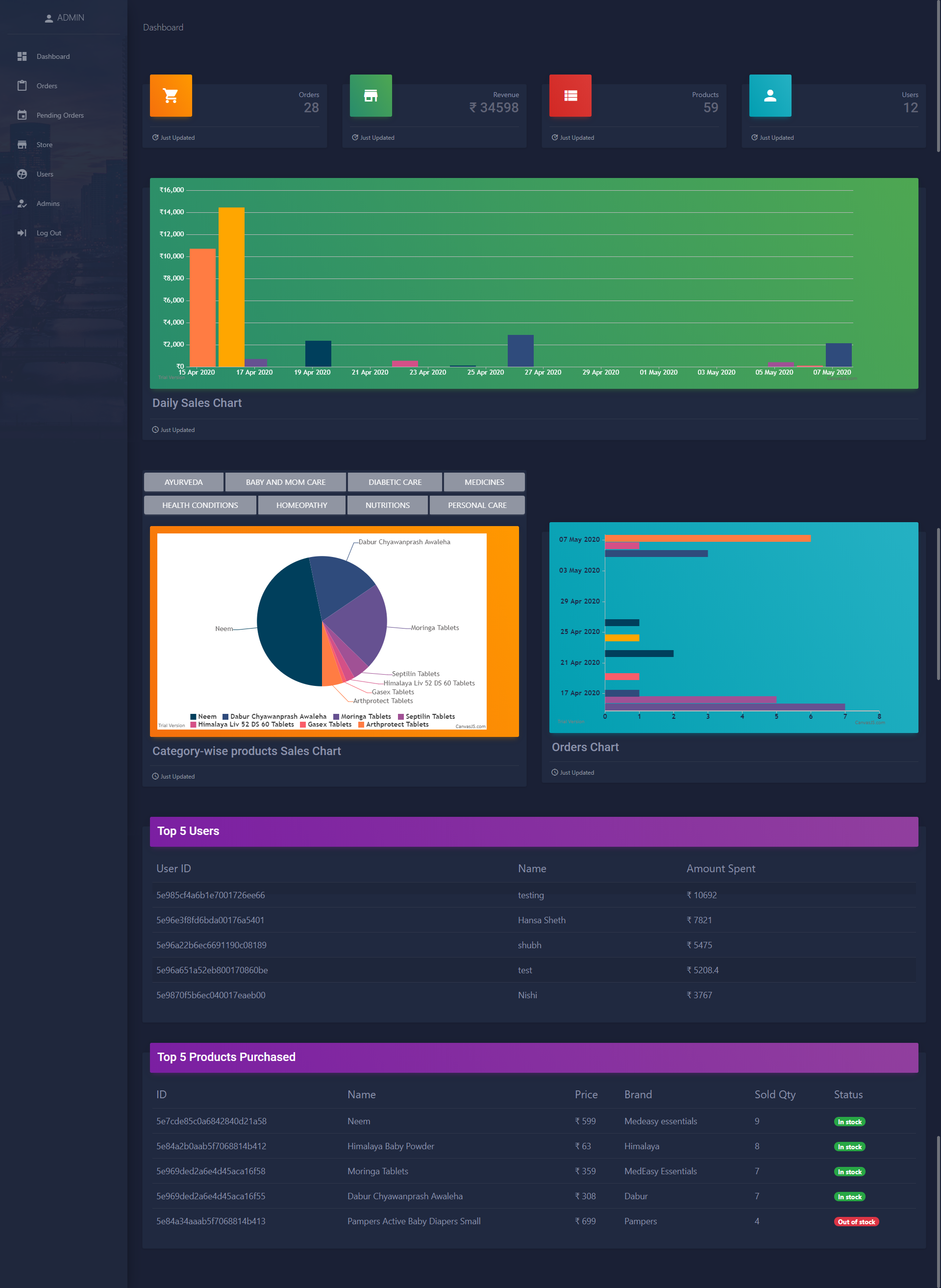Click refresh icon under the Orders card
Viewport: 941px width, 1288px height.
[x=155, y=137]
